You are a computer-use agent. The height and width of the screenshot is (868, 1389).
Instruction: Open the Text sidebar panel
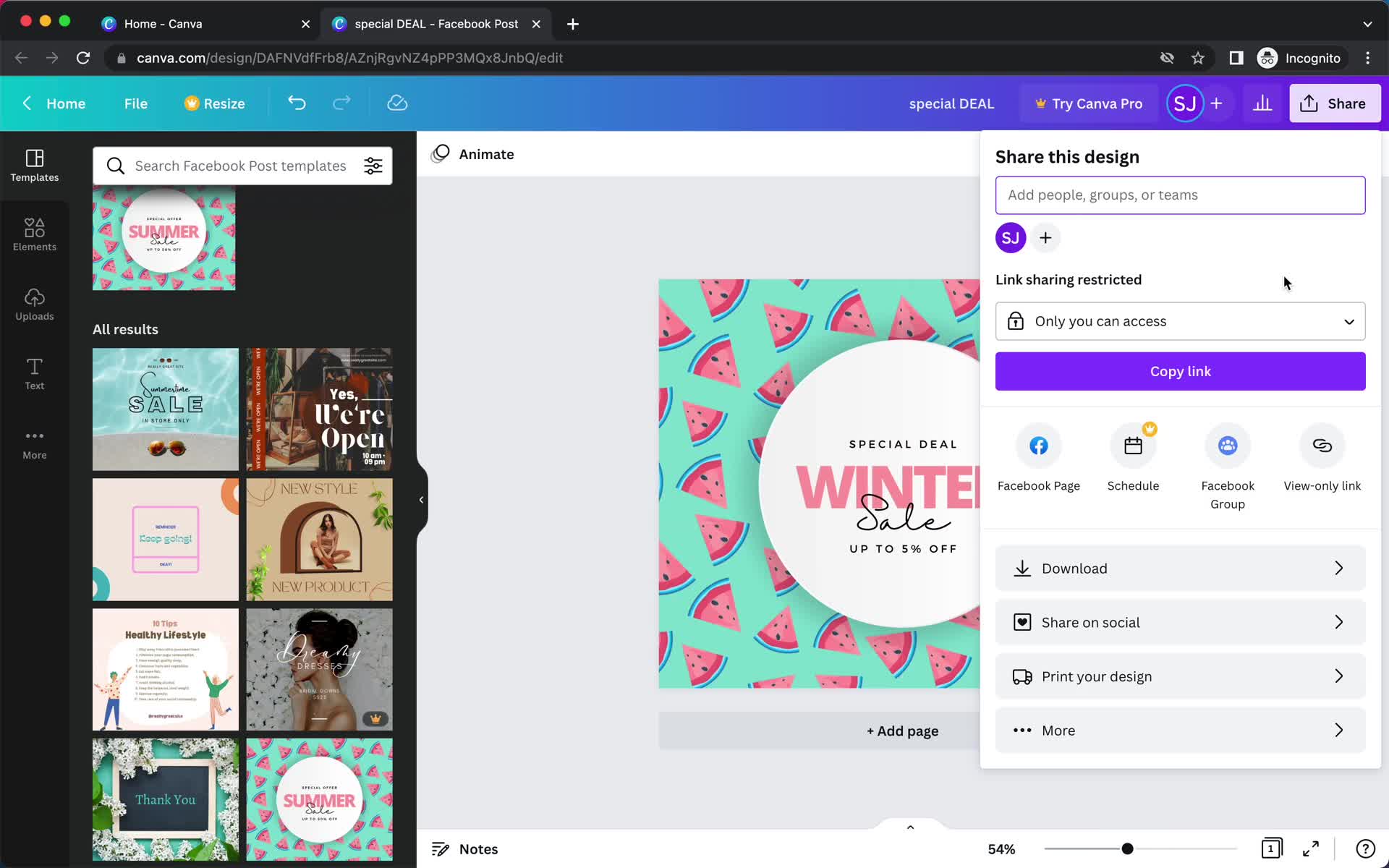pyautogui.click(x=34, y=374)
